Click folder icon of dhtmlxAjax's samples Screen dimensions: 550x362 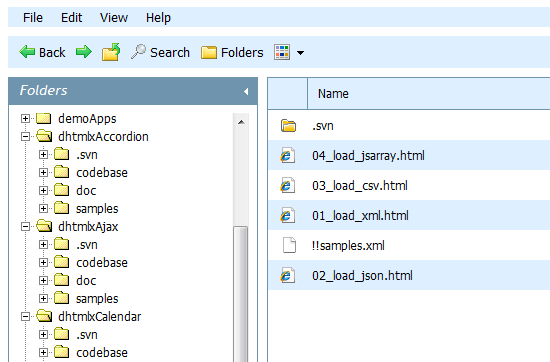pyautogui.click(x=62, y=298)
